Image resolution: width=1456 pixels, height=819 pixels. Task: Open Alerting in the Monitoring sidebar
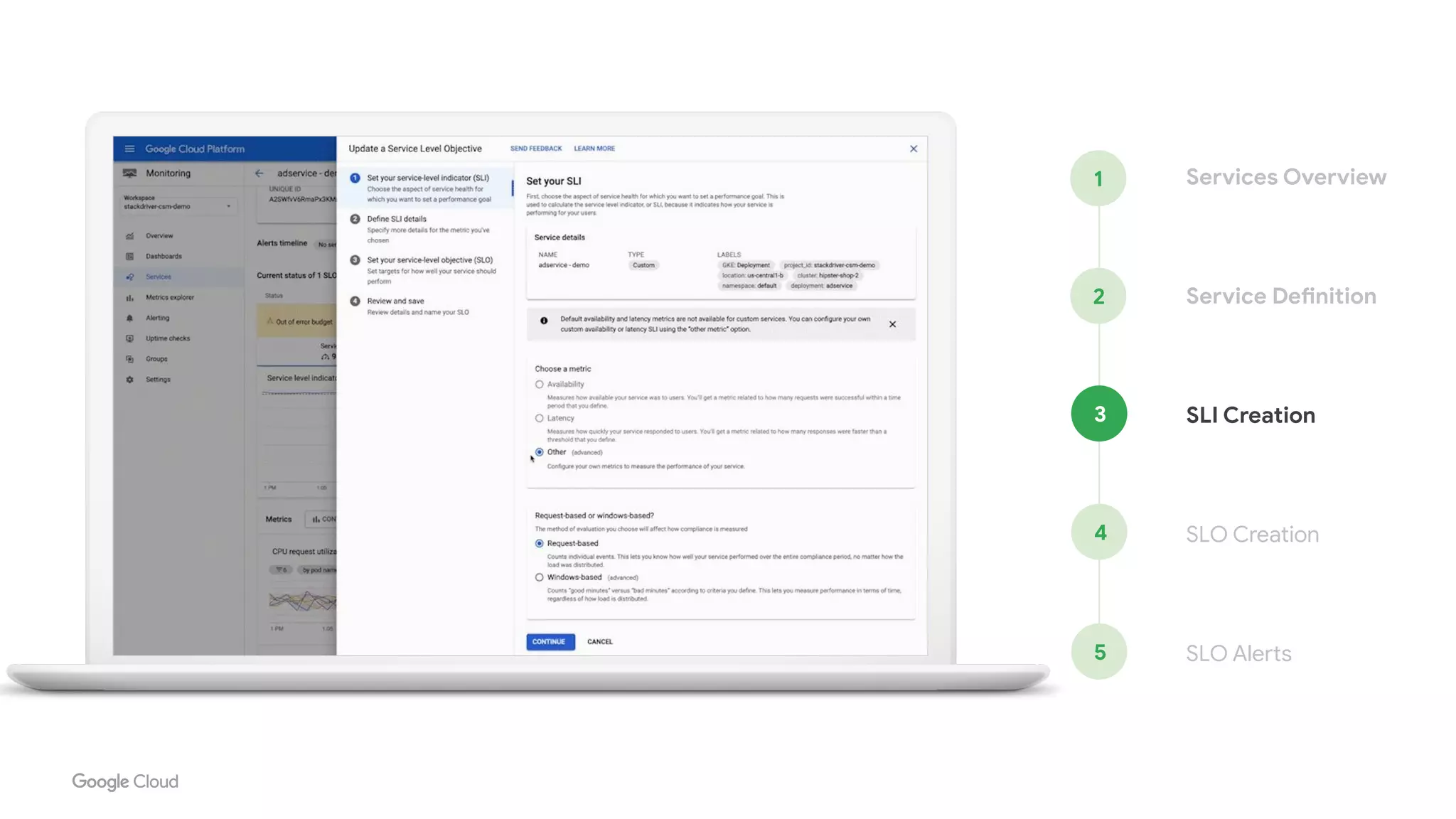pos(158,318)
